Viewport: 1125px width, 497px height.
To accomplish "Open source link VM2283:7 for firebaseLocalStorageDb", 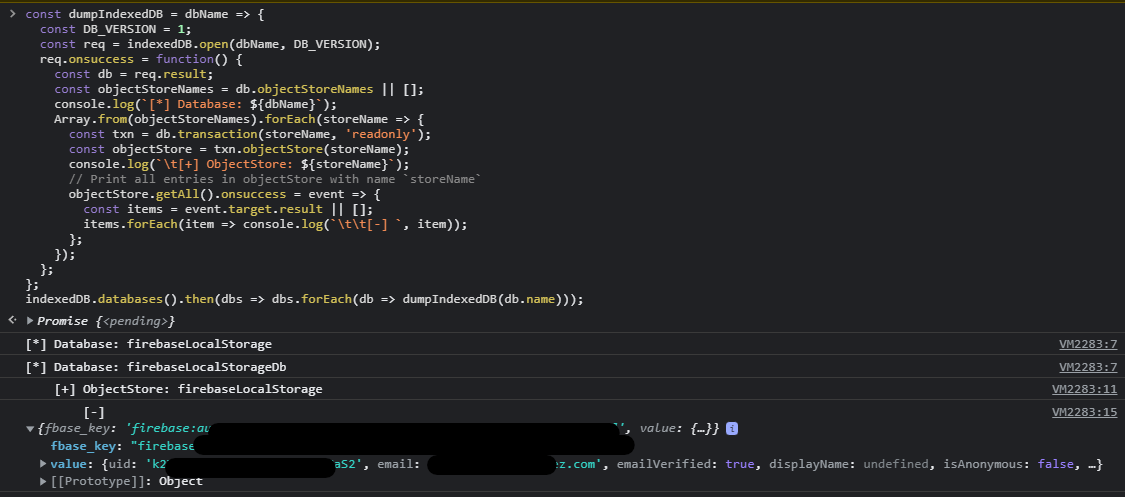I will tap(1088, 367).
